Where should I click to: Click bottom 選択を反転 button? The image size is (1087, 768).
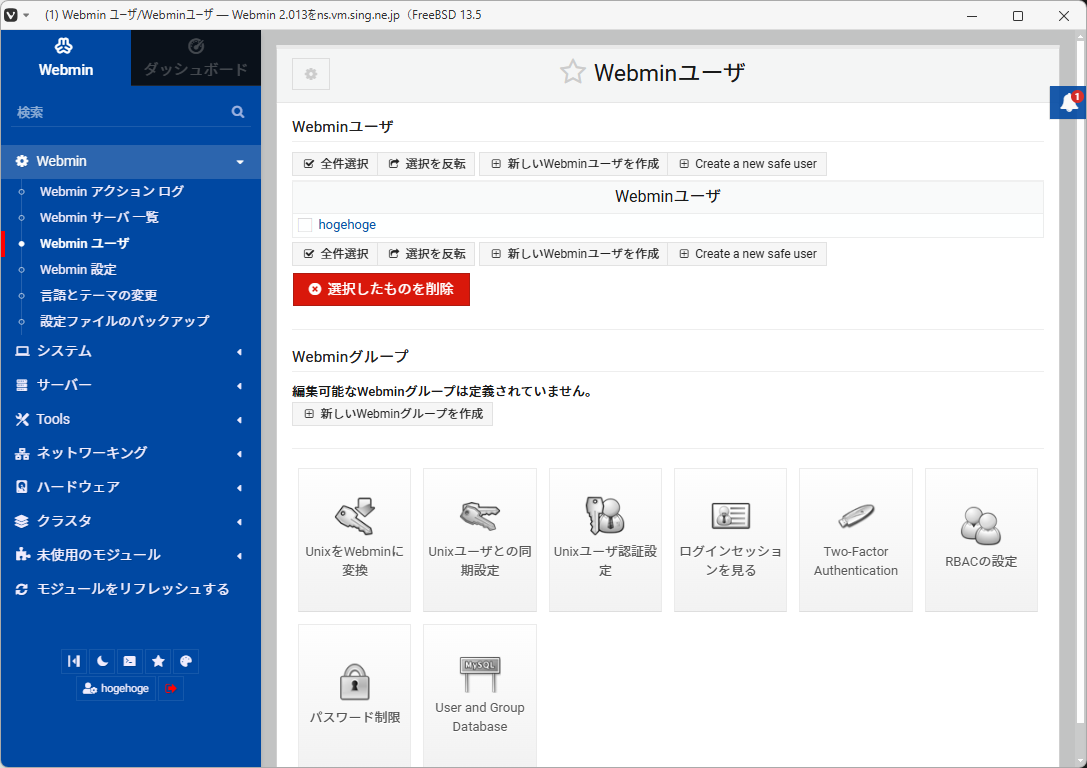(x=426, y=254)
